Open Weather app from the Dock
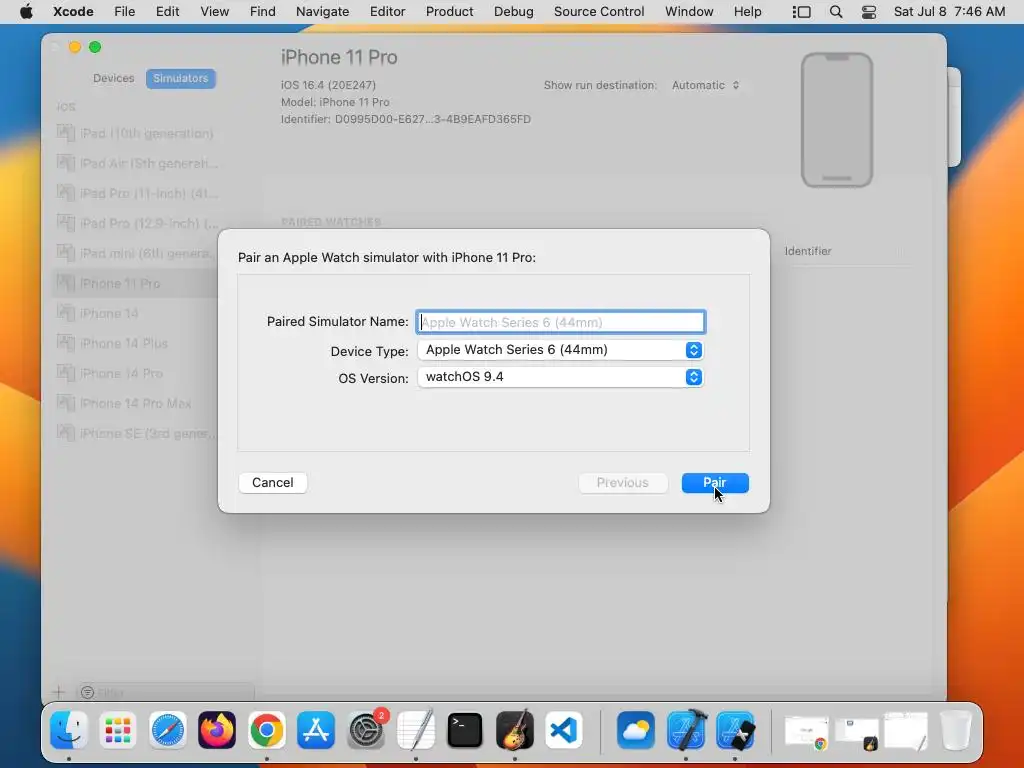The width and height of the screenshot is (1024, 768). coord(636,729)
